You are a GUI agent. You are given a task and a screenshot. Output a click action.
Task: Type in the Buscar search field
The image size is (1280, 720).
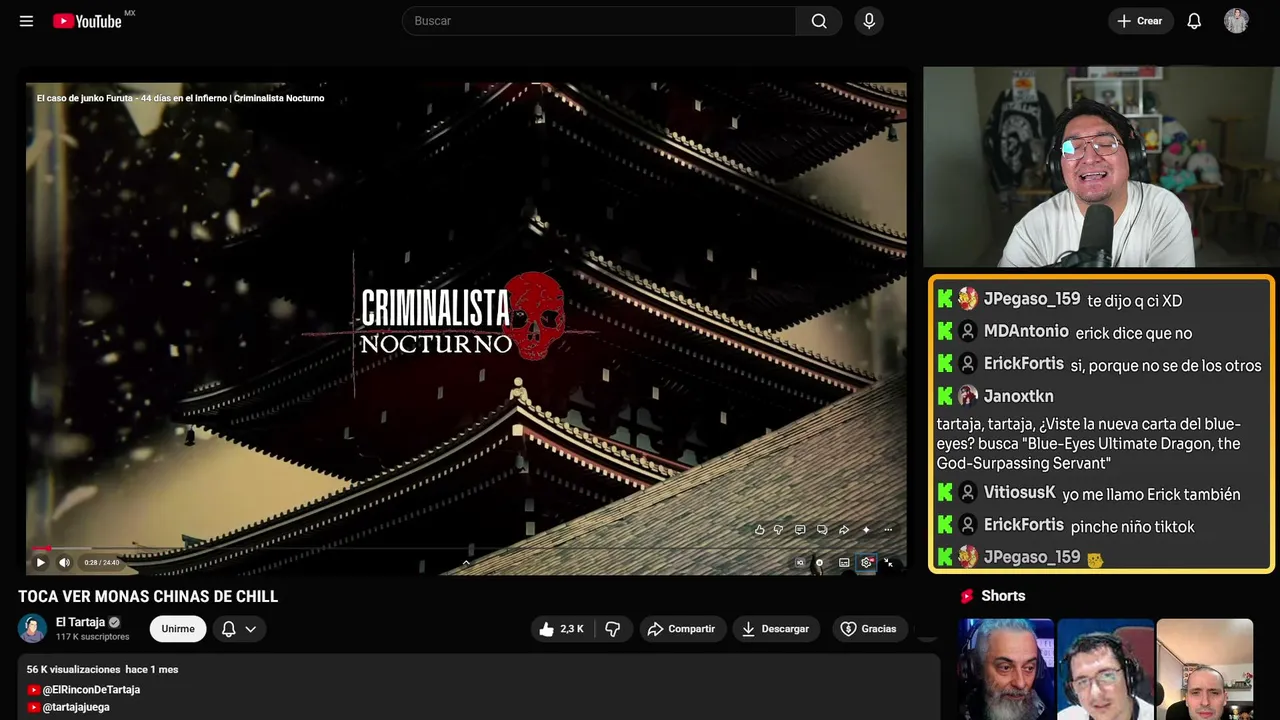[599, 21]
